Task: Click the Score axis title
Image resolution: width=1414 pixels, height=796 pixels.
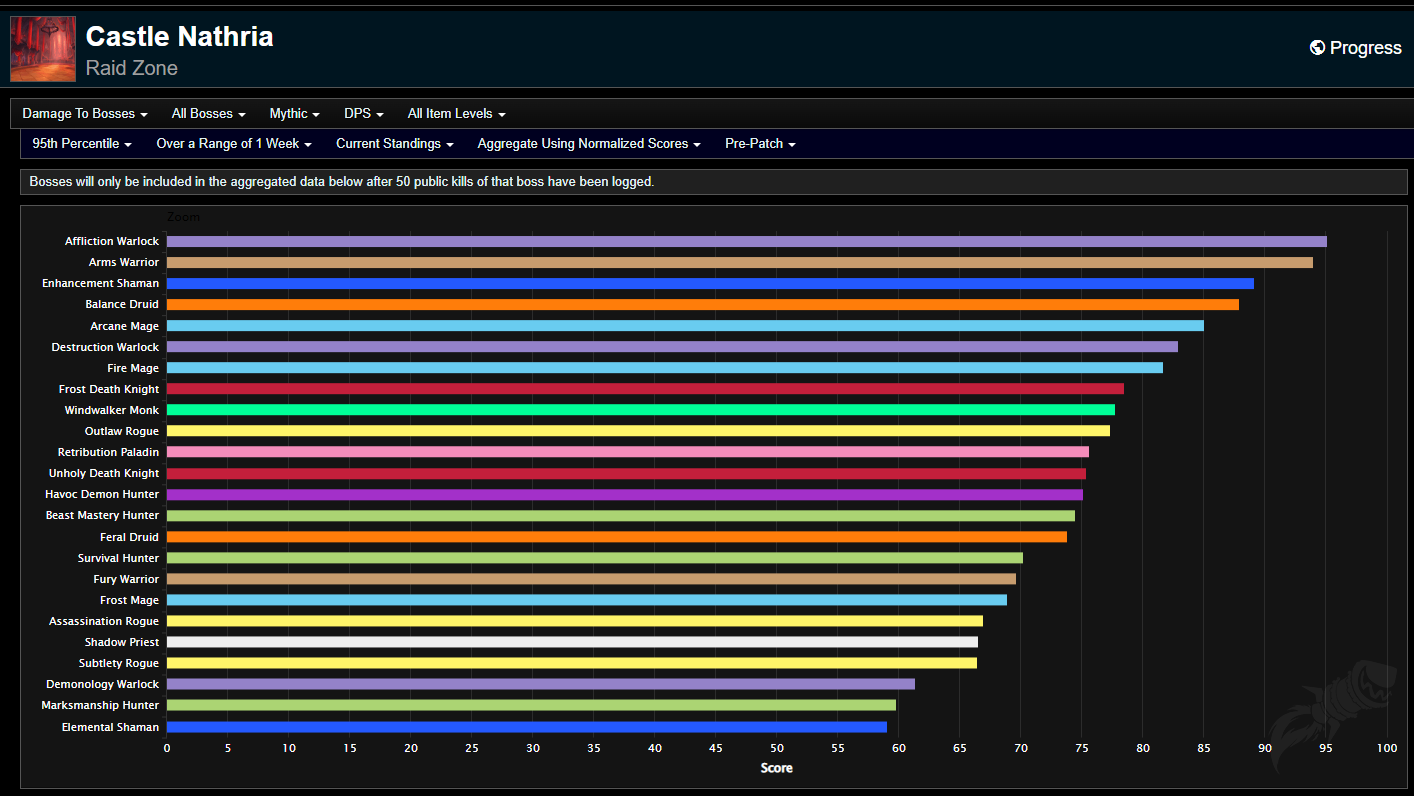Action: coord(777,768)
